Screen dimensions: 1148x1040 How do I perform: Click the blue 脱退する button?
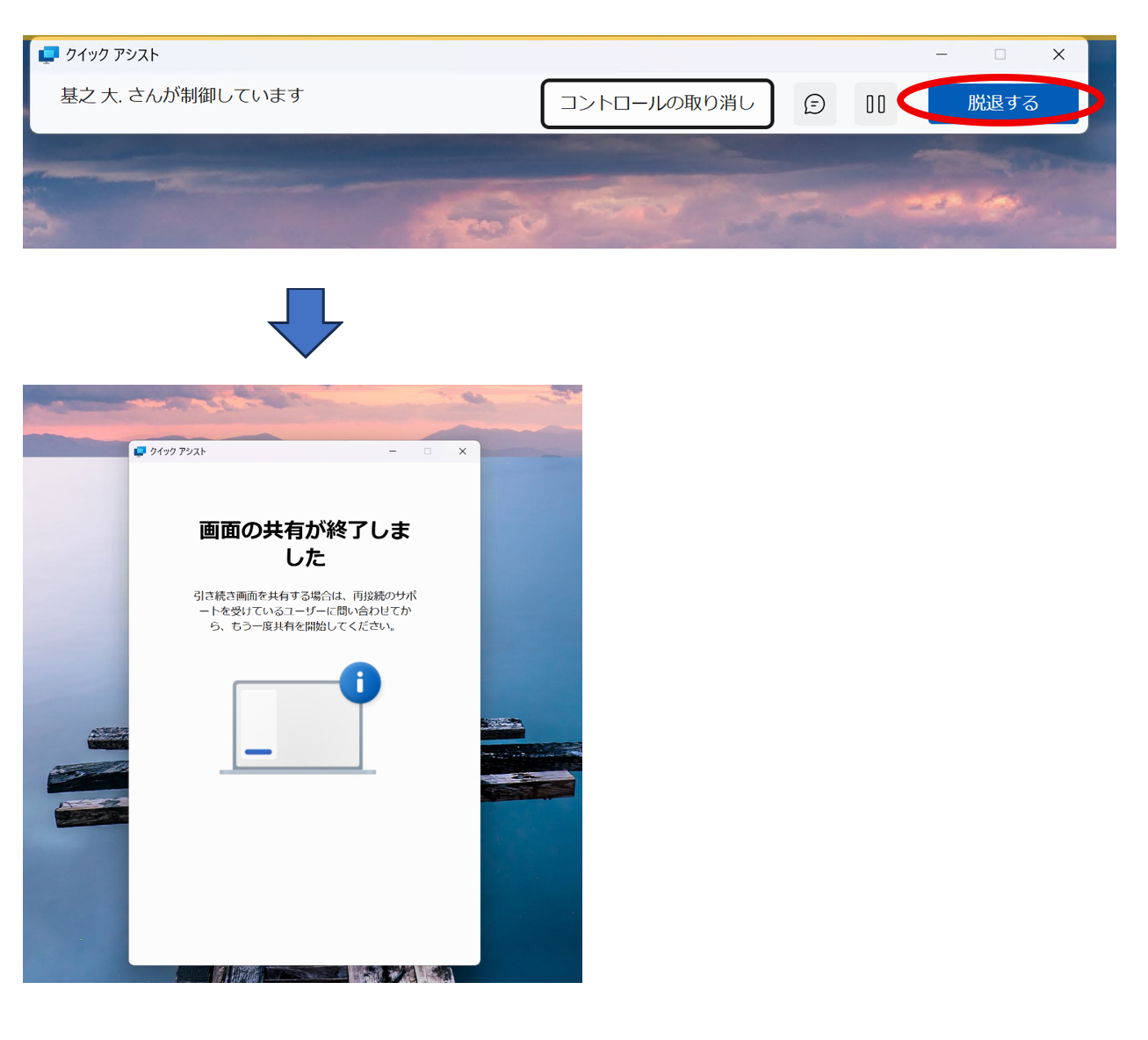coord(1002,103)
